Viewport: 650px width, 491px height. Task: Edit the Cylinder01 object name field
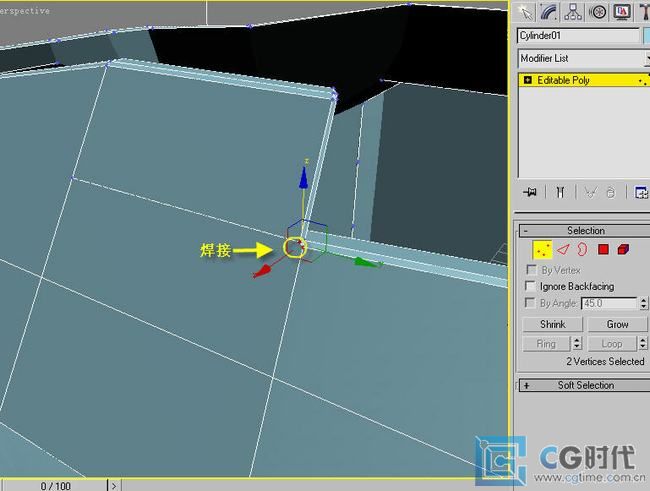point(578,36)
